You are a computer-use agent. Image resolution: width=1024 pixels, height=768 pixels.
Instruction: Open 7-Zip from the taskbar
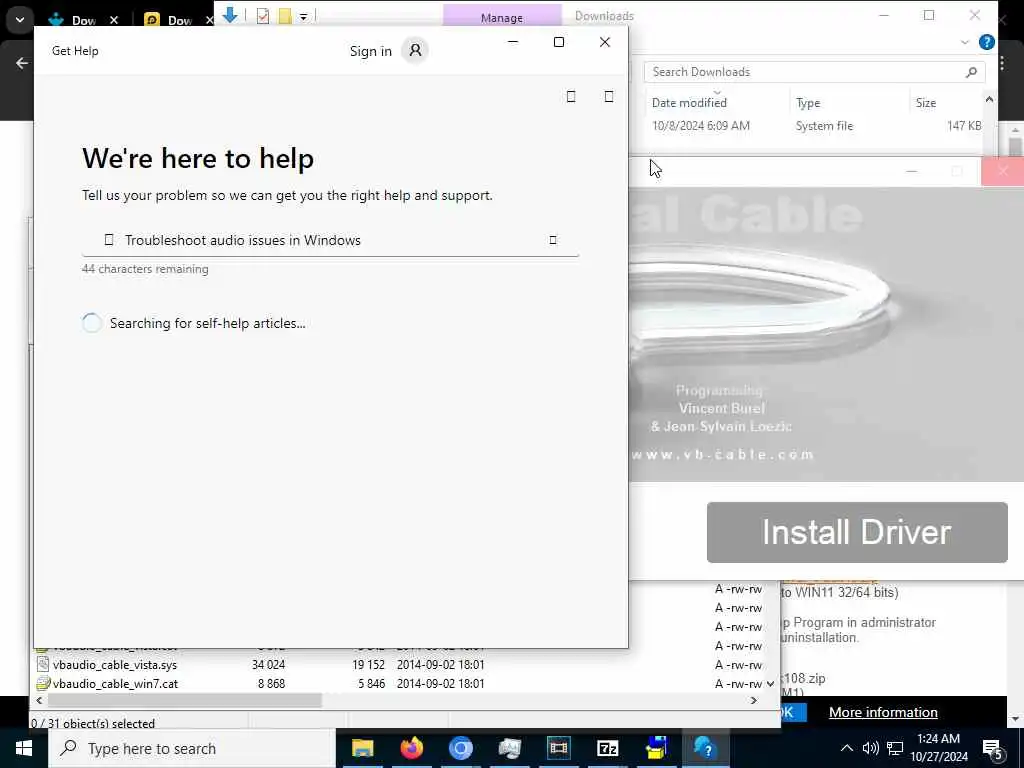(607, 748)
